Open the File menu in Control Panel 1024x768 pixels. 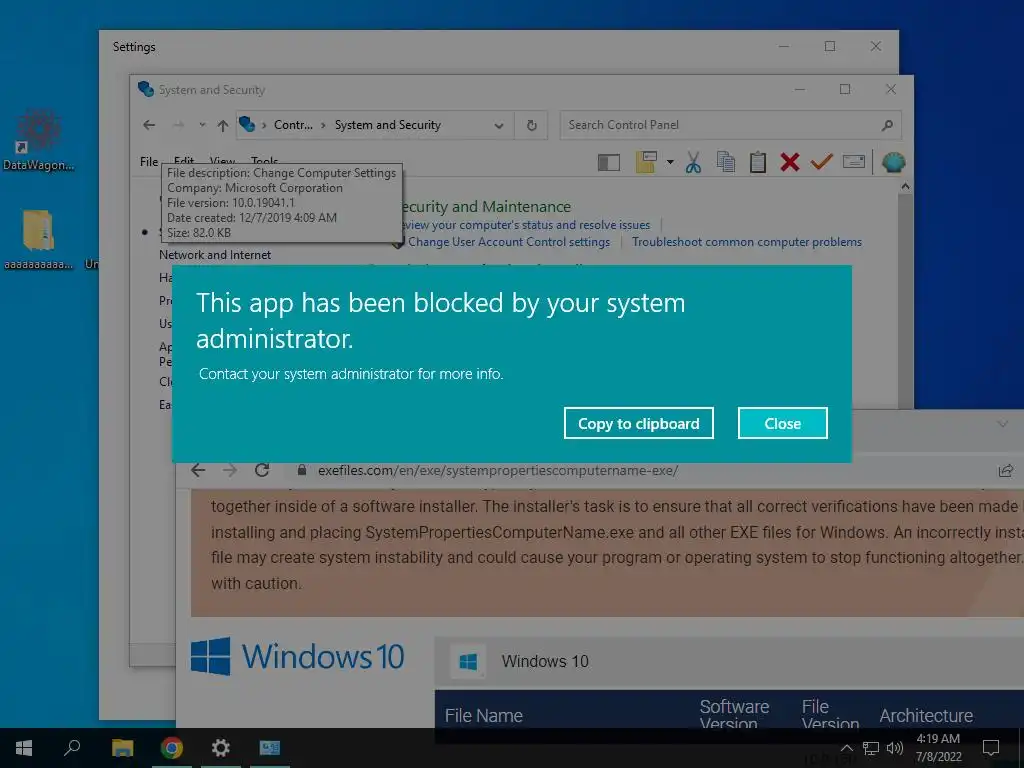pos(149,161)
